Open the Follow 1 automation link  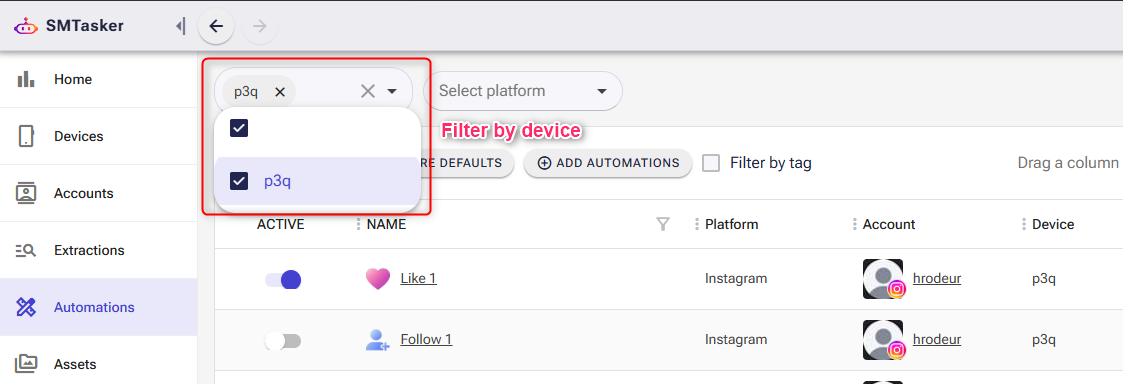click(x=426, y=339)
